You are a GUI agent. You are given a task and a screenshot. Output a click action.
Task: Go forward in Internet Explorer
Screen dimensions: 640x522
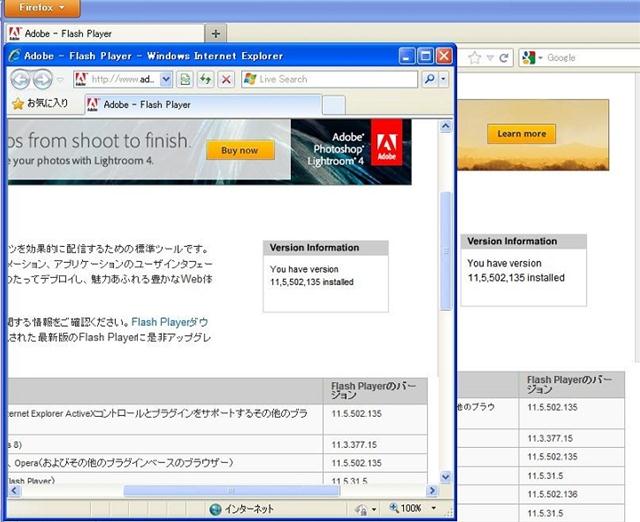click(x=42, y=79)
